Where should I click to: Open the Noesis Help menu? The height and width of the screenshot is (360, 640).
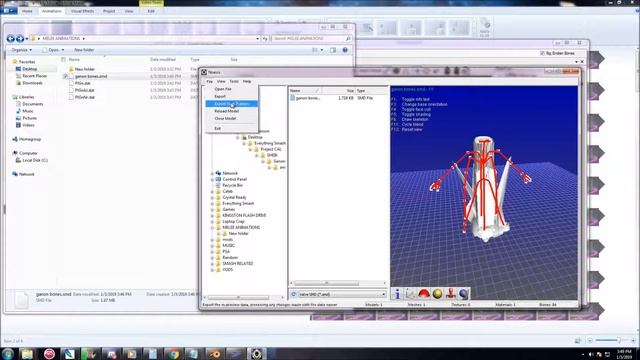247,82
